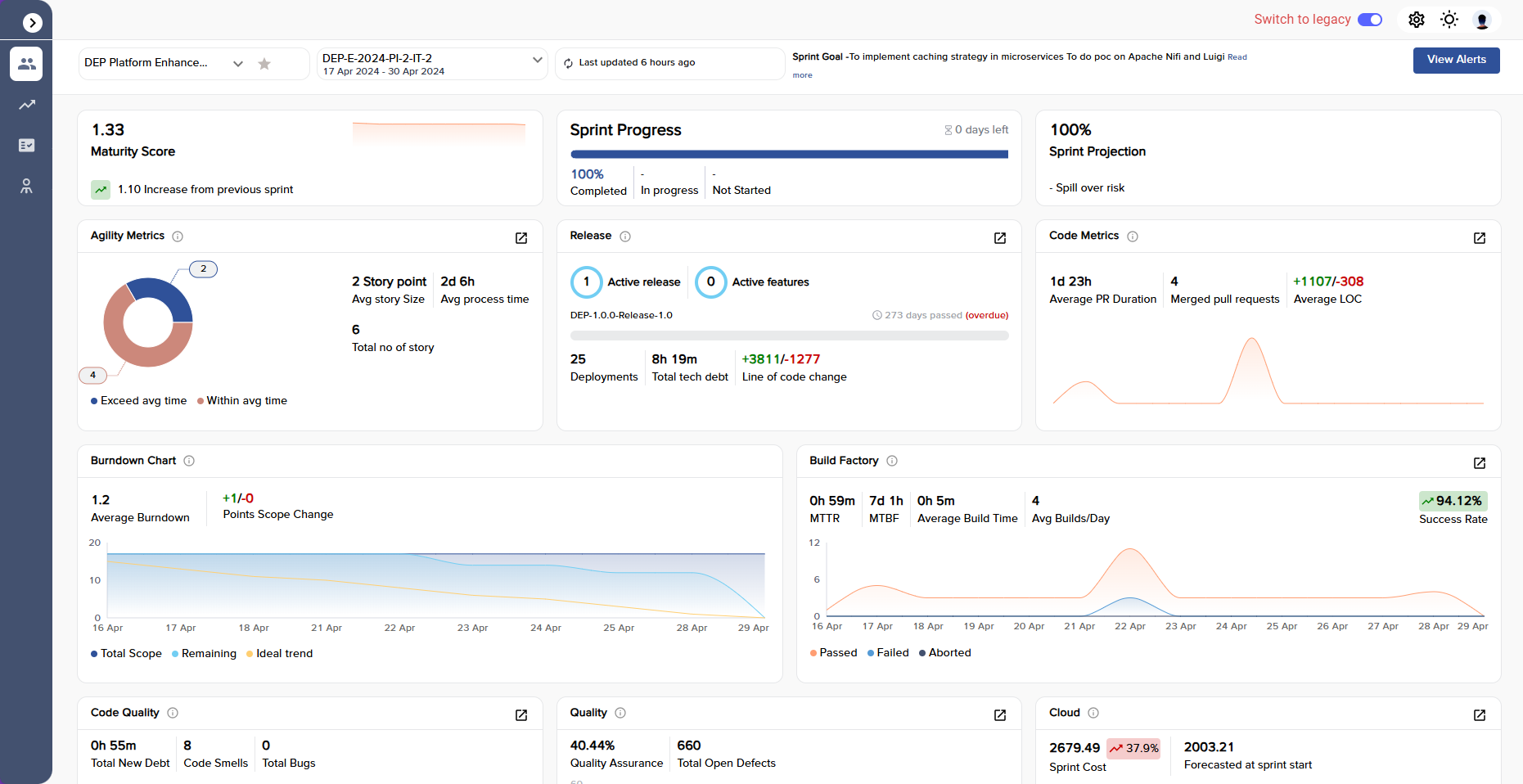Star the DEP Platform Enhancement project favorite

(x=264, y=63)
